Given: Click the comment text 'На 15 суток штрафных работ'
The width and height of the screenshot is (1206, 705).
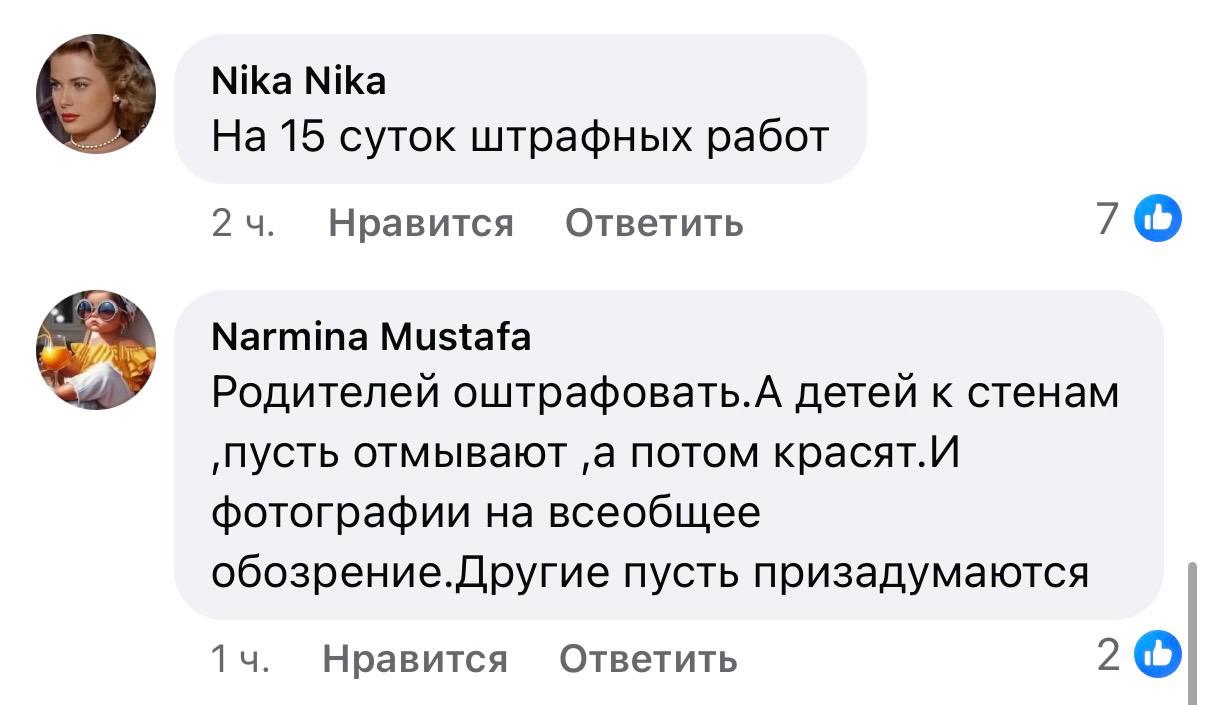Looking at the screenshot, I should [520, 137].
